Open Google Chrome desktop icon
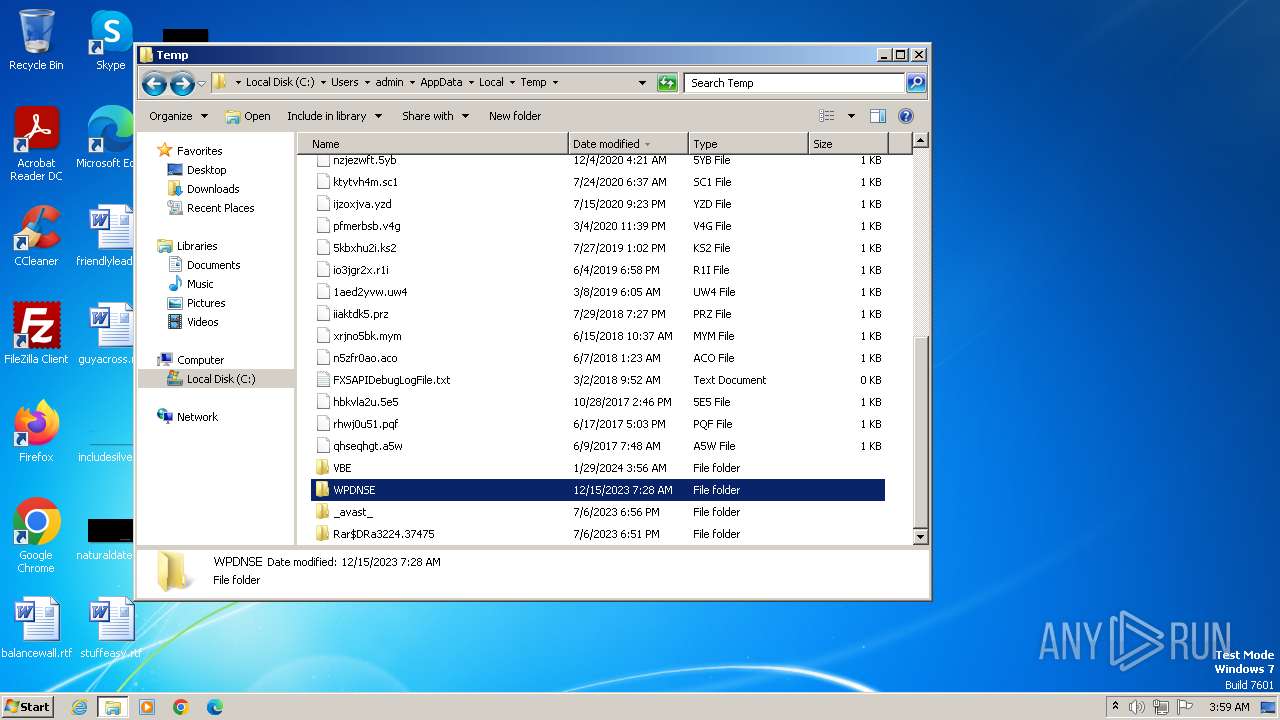 click(x=36, y=536)
